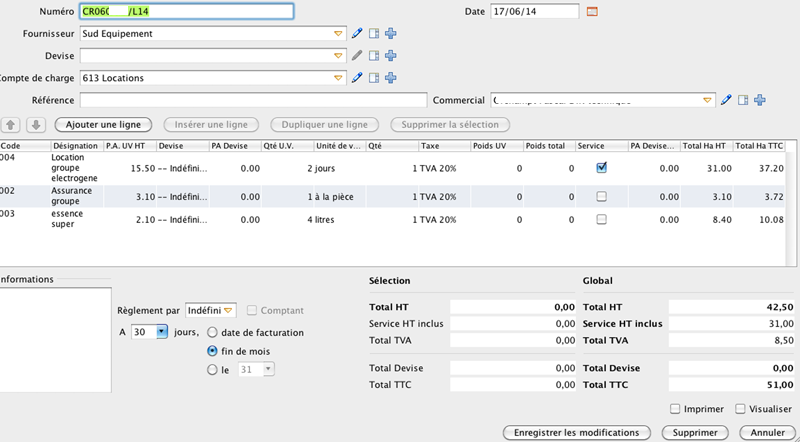800x442 pixels.
Task: Click Supprimer la sélection button
Action: click(x=450, y=125)
